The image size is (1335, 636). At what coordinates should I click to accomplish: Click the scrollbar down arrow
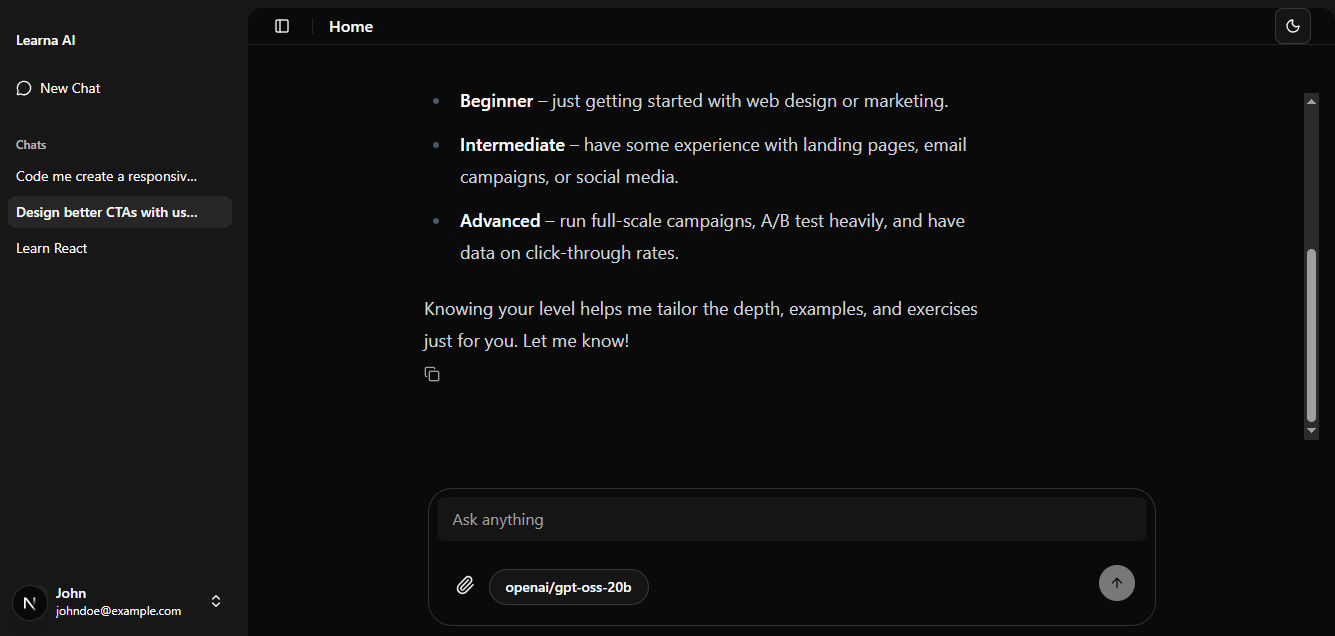tap(1312, 431)
